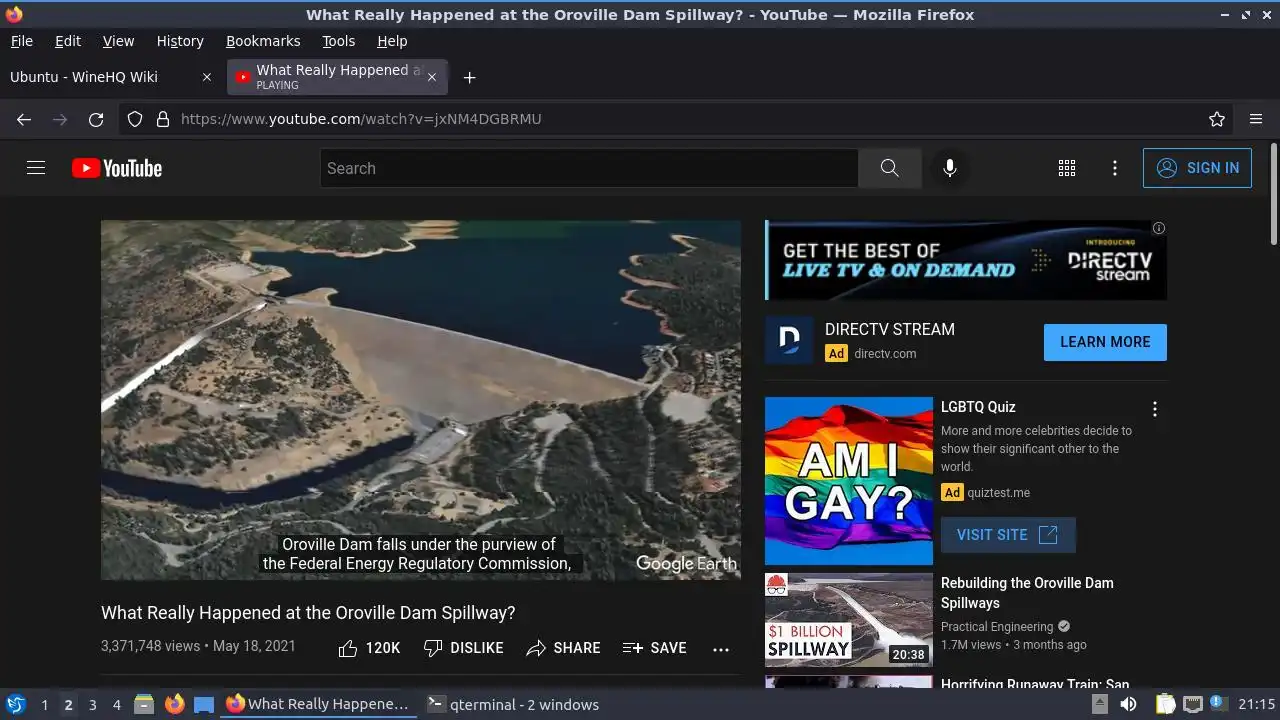Open the Help menu
This screenshot has width=1280, height=720.
[x=392, y=41]
